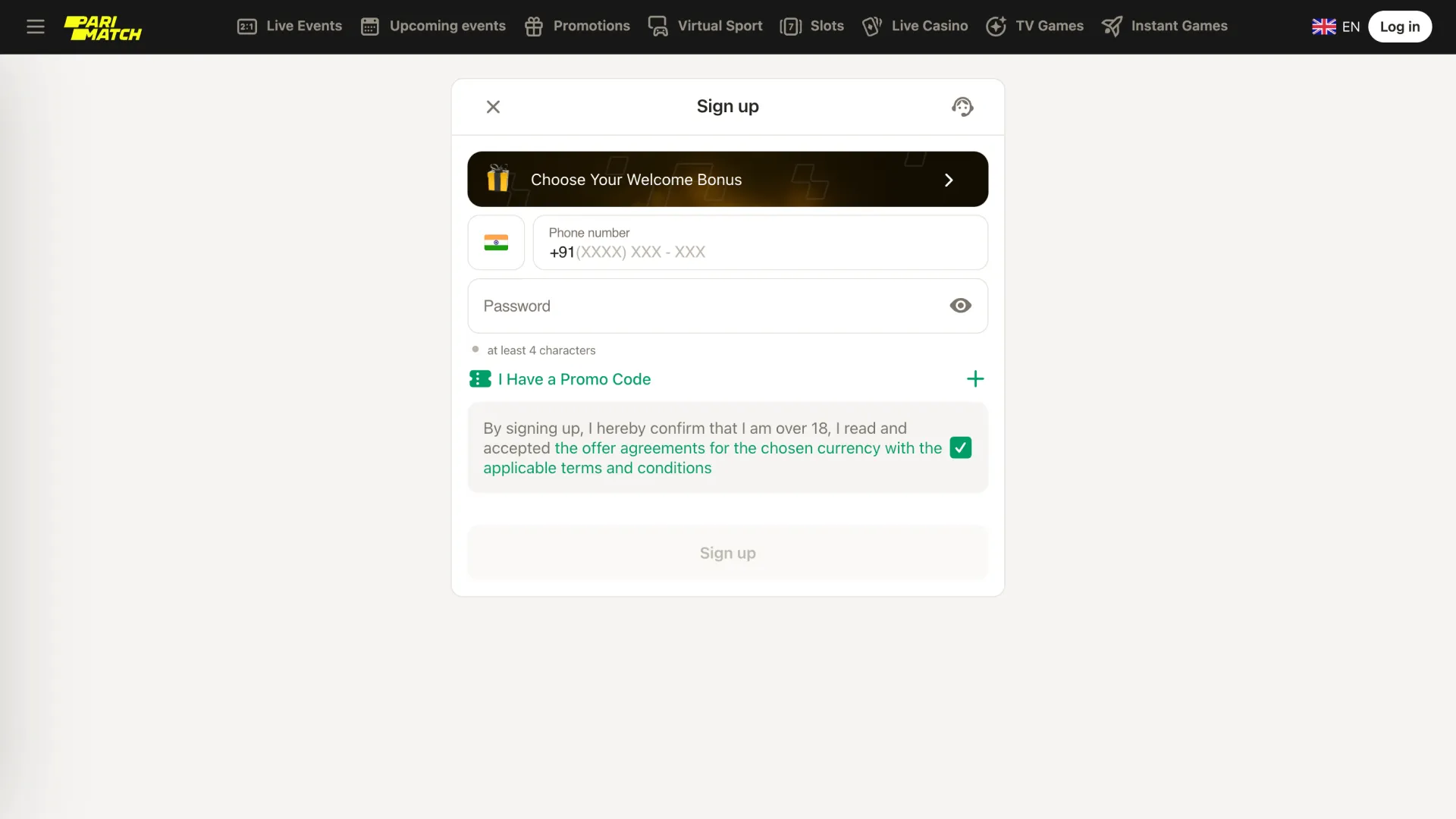Toggle the hamburger menu icon
Screen dimensions: 1456x819
(36, 26)
